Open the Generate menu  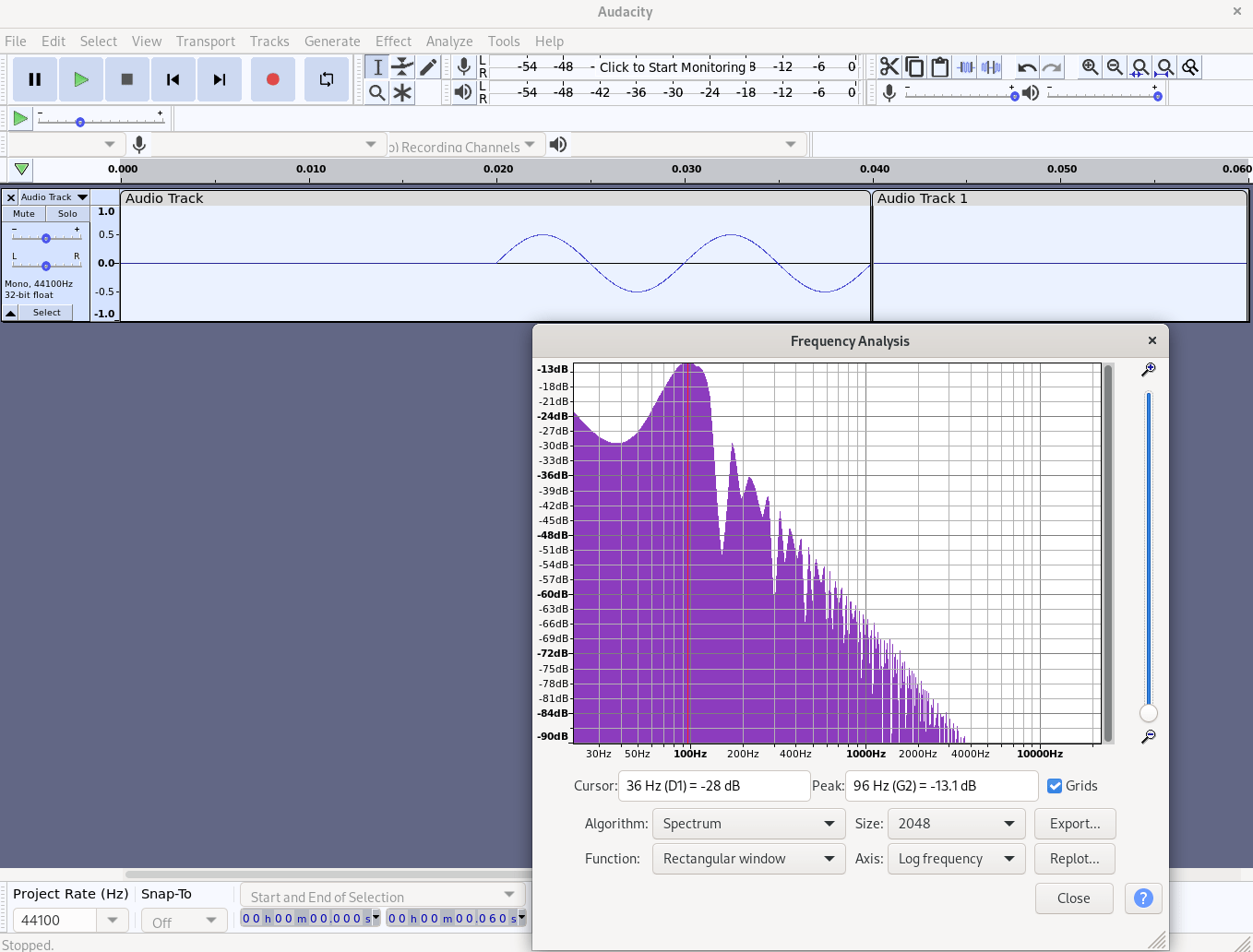tap(332, 42)
